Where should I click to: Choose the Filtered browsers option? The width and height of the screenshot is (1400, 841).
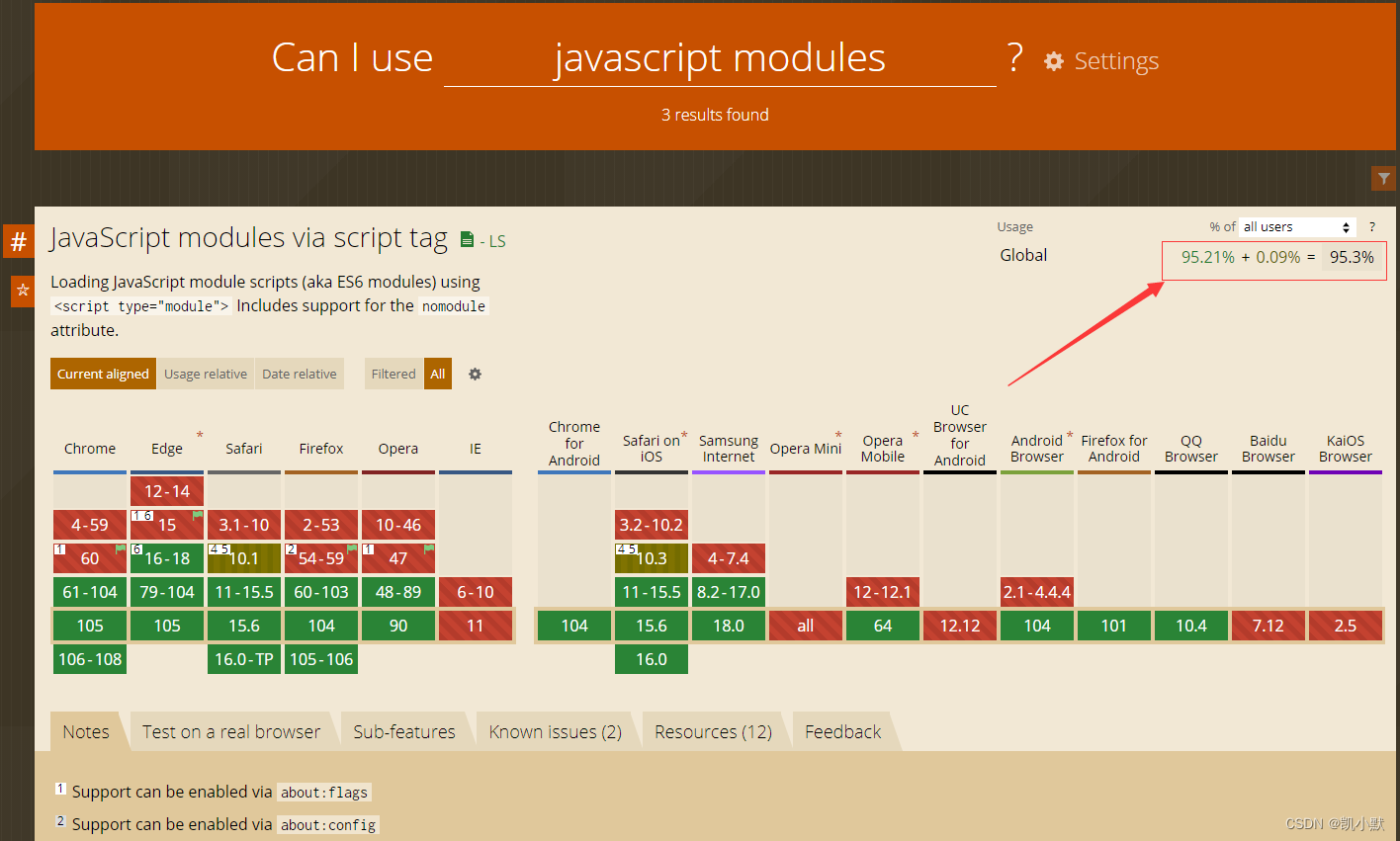[394, 374]
